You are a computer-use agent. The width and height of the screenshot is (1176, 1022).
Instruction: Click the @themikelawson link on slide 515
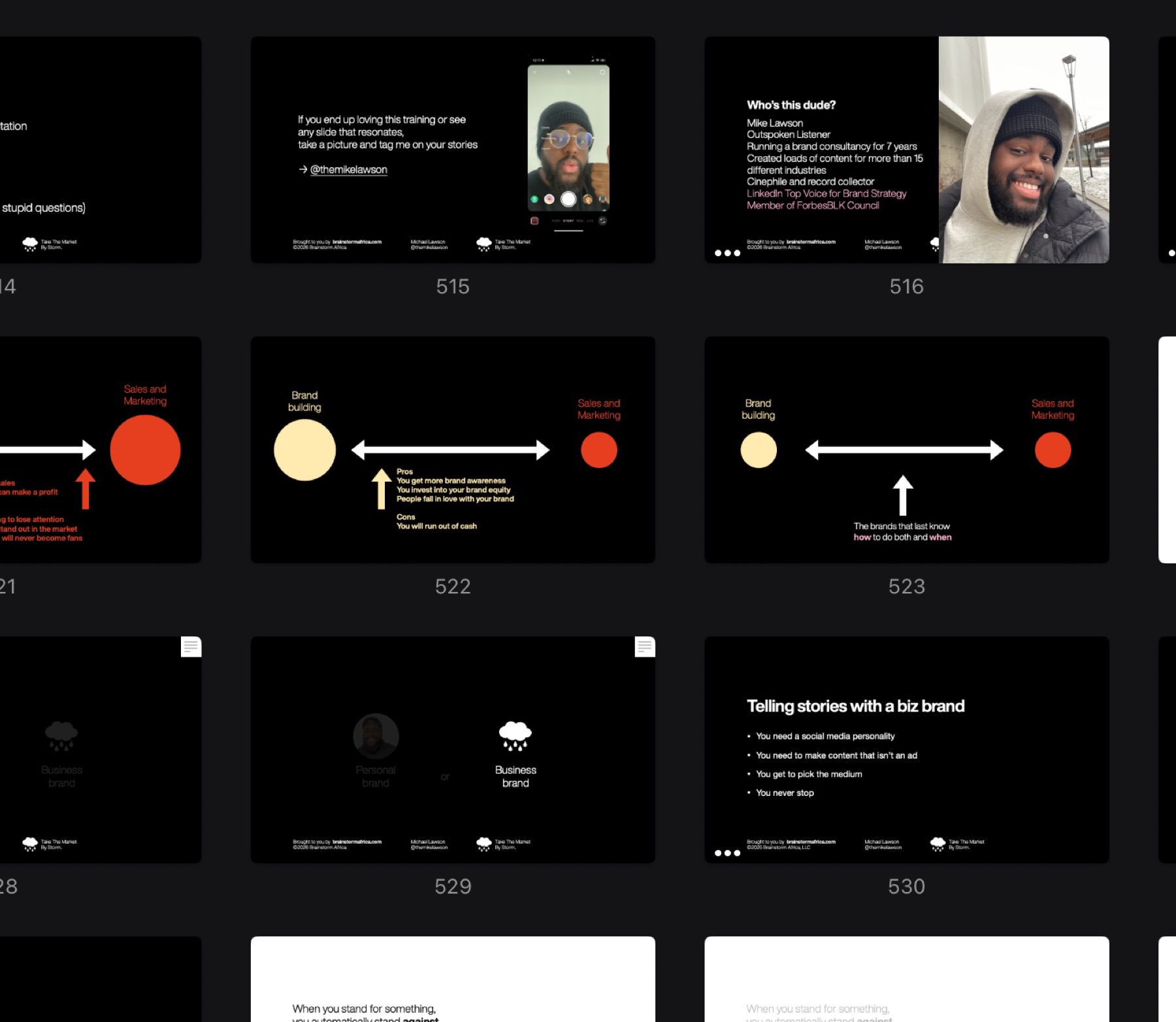pos(348,169)
